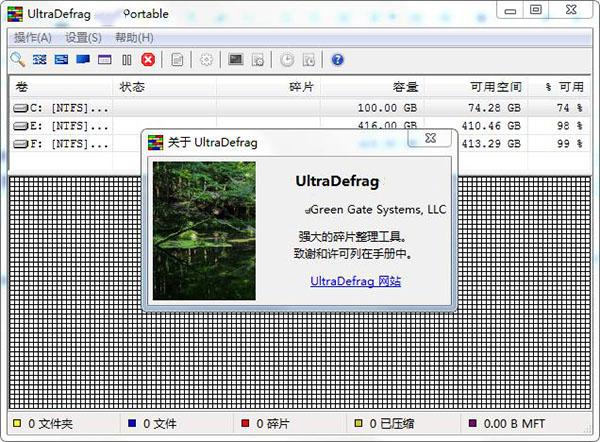This screenshot has height=442, width=600.
Task: Open the 帮助(H) menu
Action: 134,38
